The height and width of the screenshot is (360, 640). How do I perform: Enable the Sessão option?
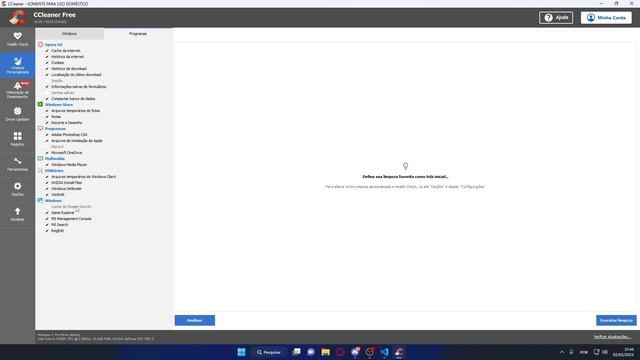point(47,81)
